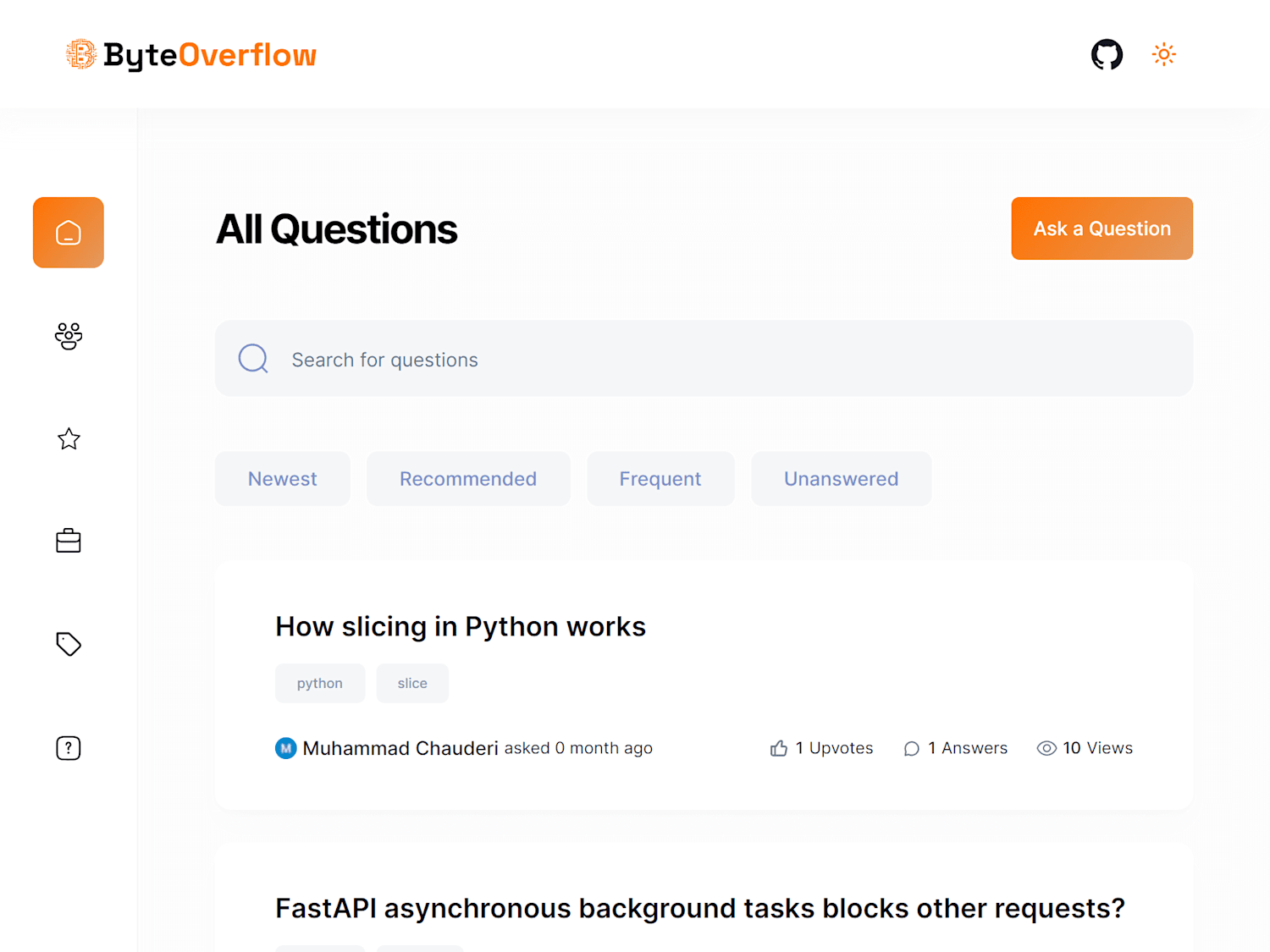Open the GitHub icon in header
The width and height of the screenshot is (1270, 952).
[x=1107, y=54]
